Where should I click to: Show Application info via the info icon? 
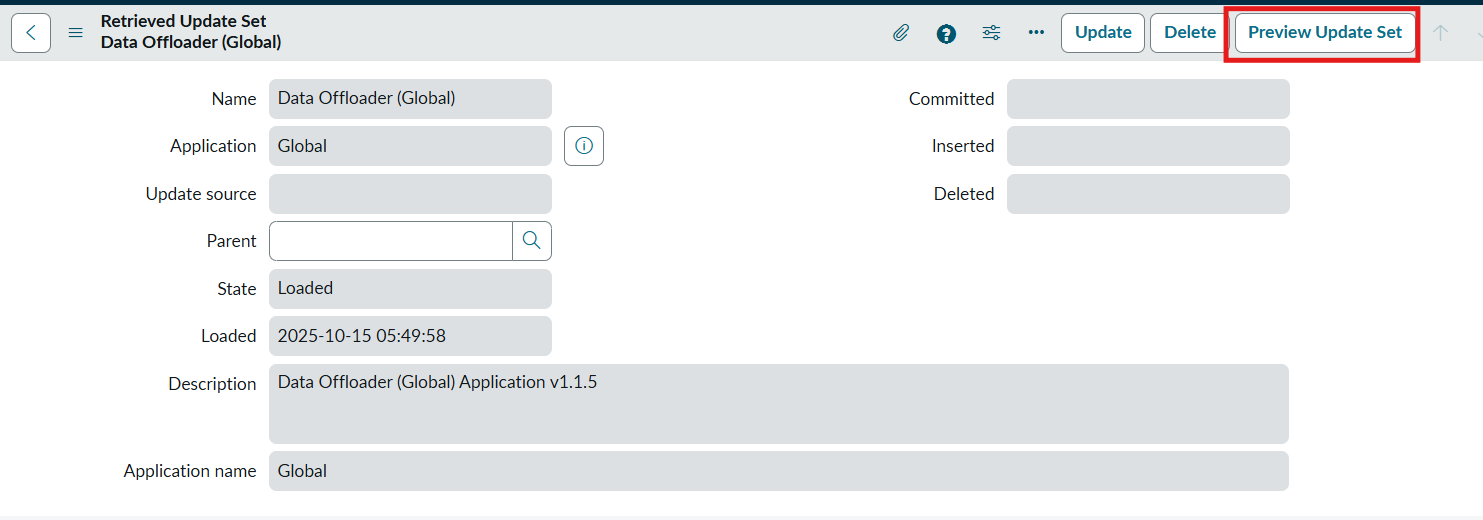(584, 146)
